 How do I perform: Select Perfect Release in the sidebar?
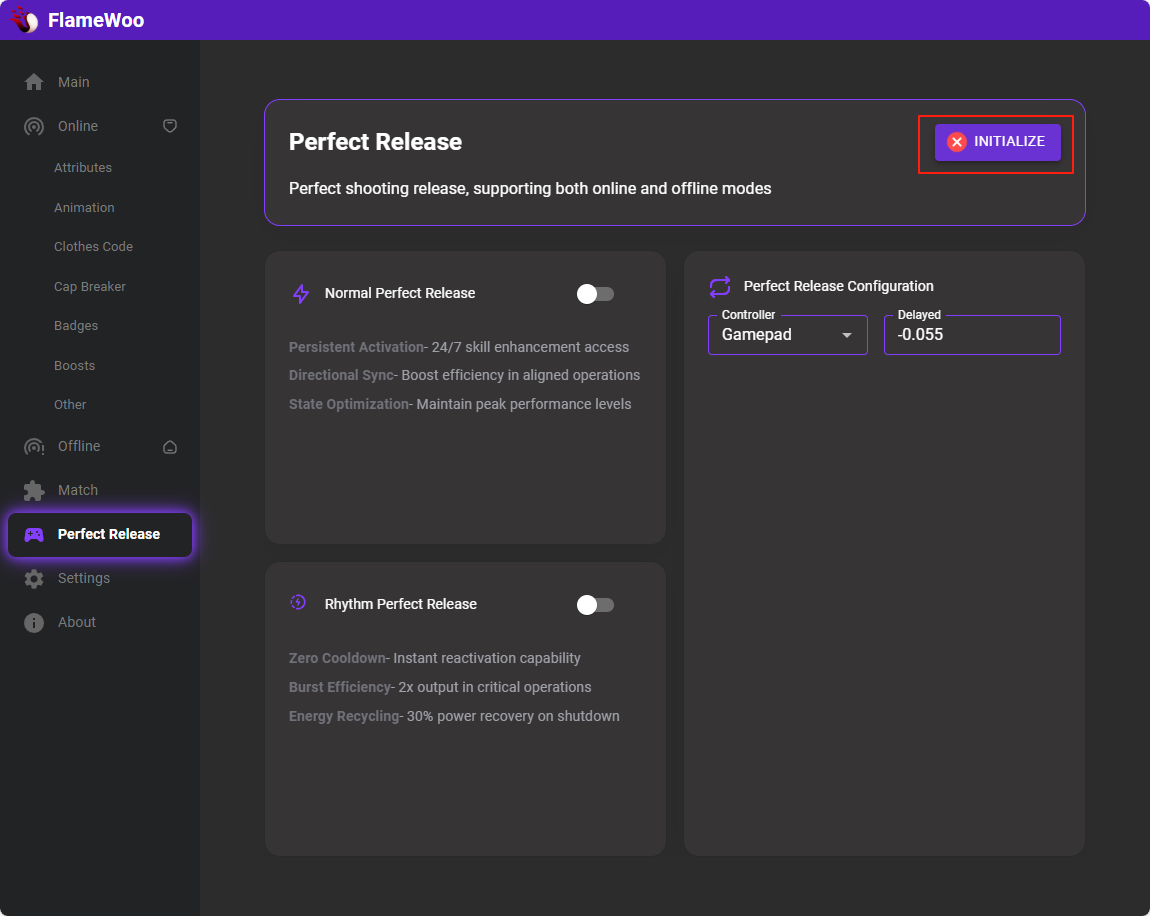[100, 535]
